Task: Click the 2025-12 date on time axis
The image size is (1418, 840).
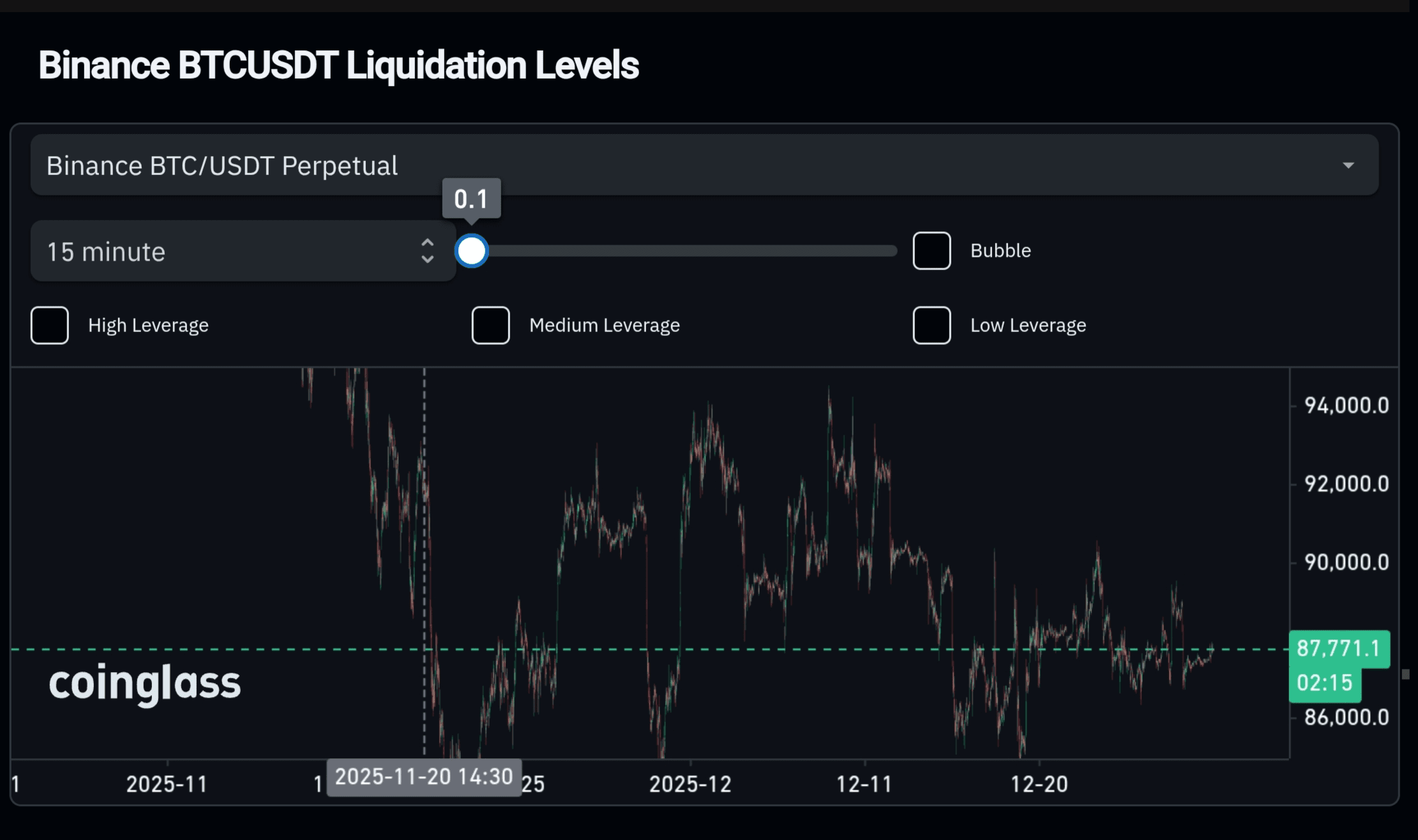Action: [690, 784]
